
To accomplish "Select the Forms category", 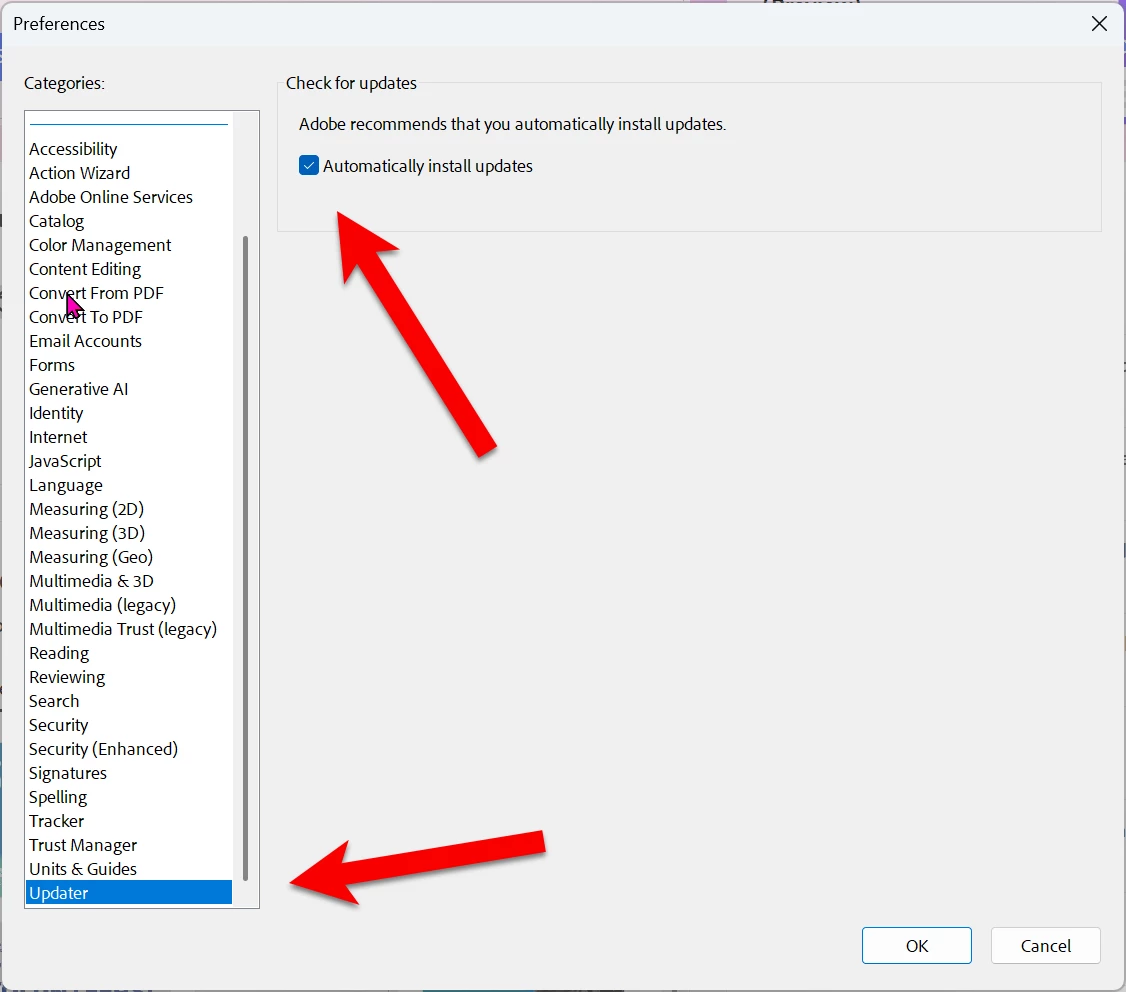I will [x=52, y=365].
